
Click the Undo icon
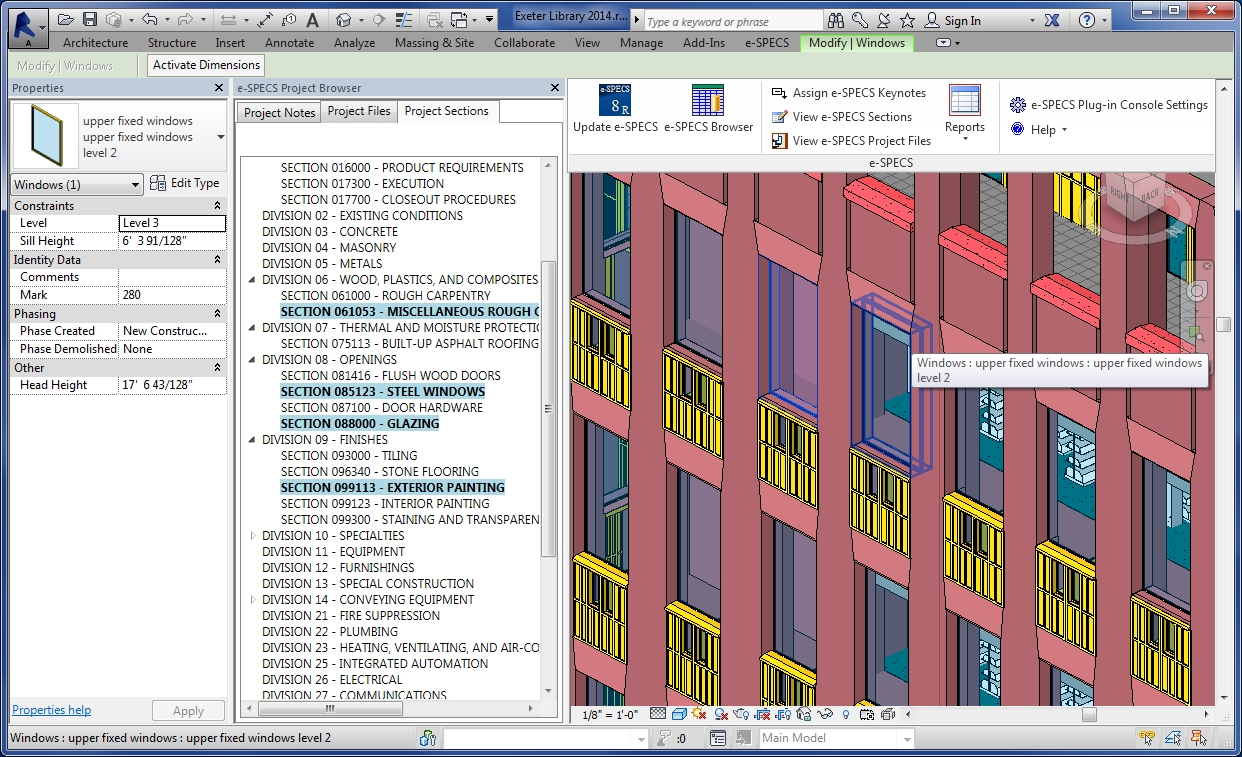(150, 19)
